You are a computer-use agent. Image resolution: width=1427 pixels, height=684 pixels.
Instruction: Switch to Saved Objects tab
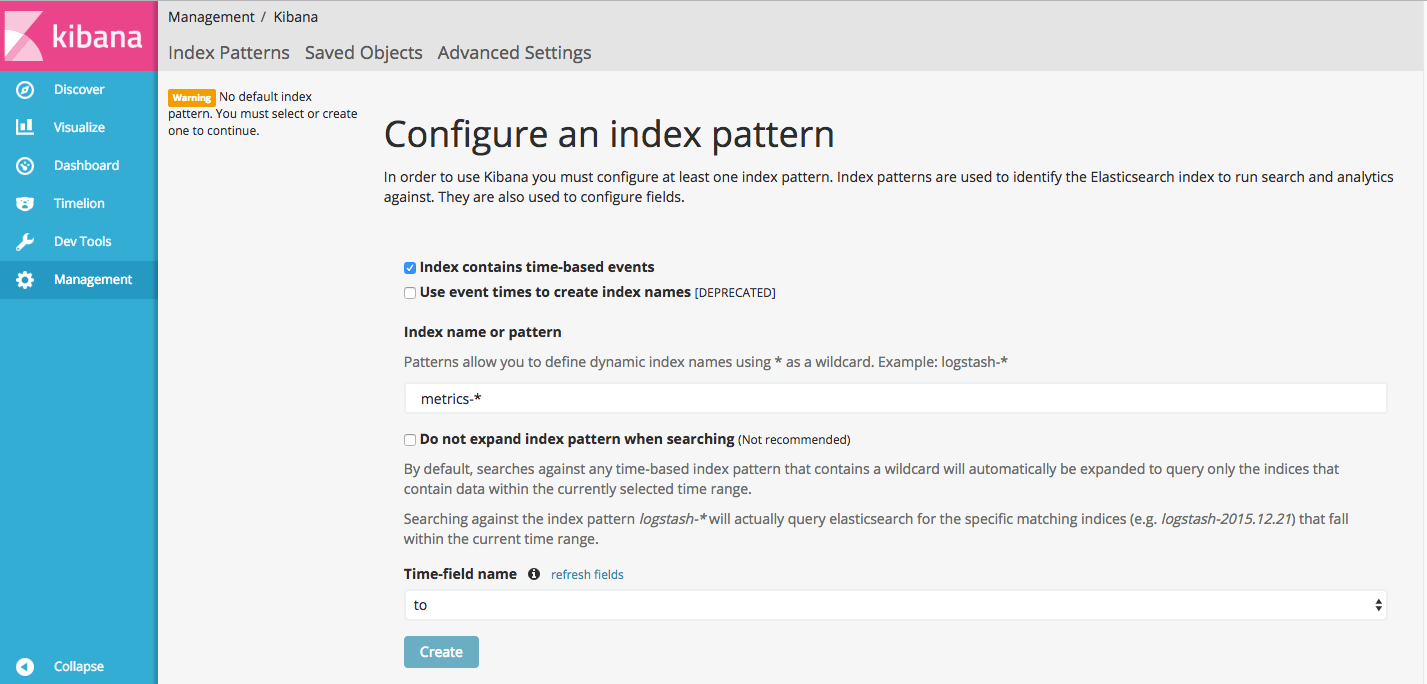(364, 53)
